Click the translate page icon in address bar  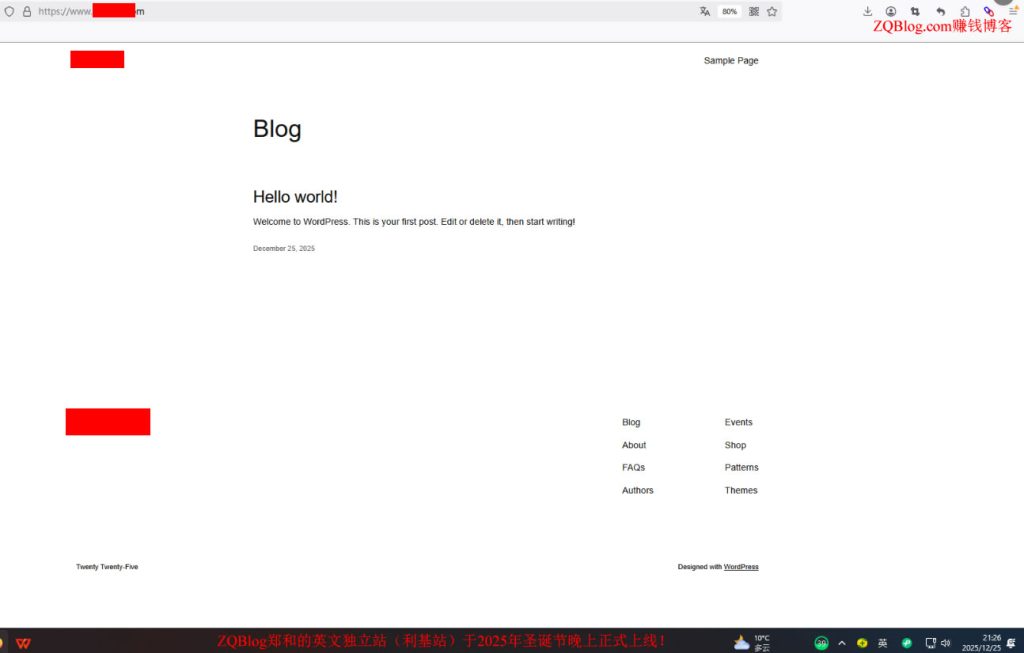coord(705,11)
